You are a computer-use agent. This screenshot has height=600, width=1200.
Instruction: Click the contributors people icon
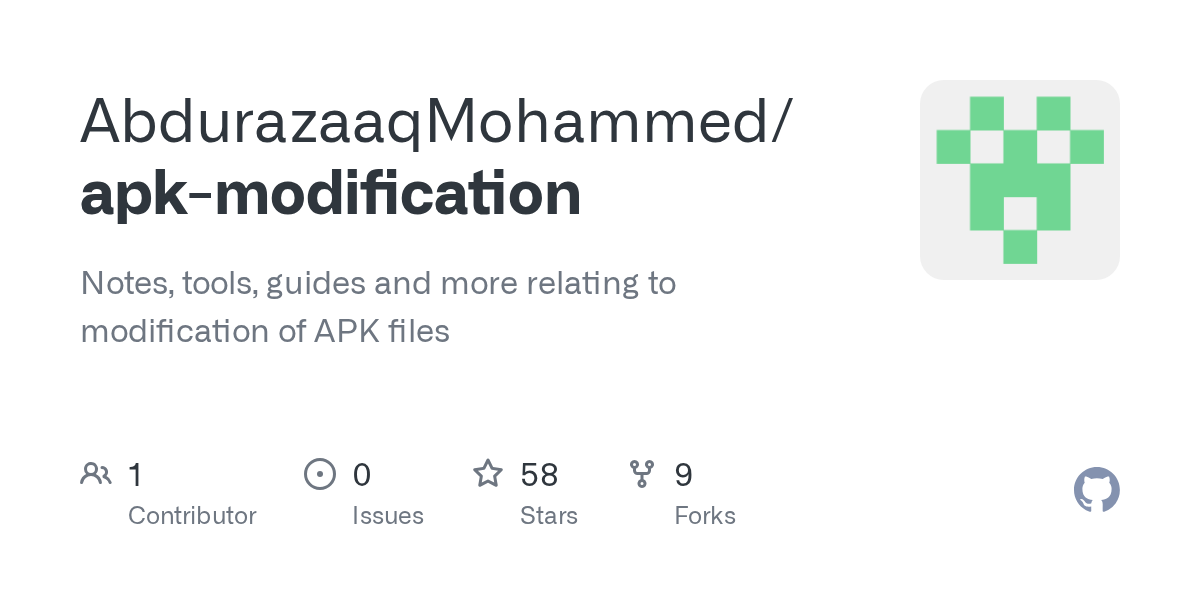pyautogui.click(x=96, y=474)
